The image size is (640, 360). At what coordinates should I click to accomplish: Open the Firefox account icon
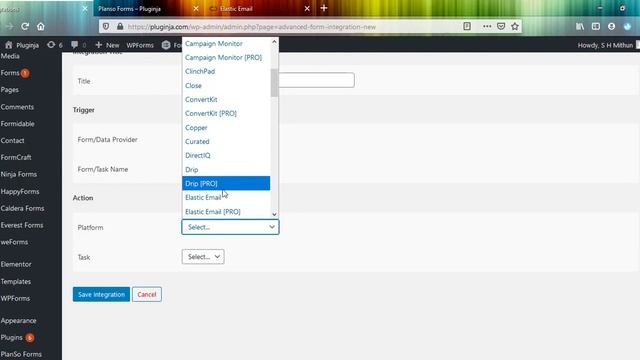pyautogui.click(x=611, y=27)
